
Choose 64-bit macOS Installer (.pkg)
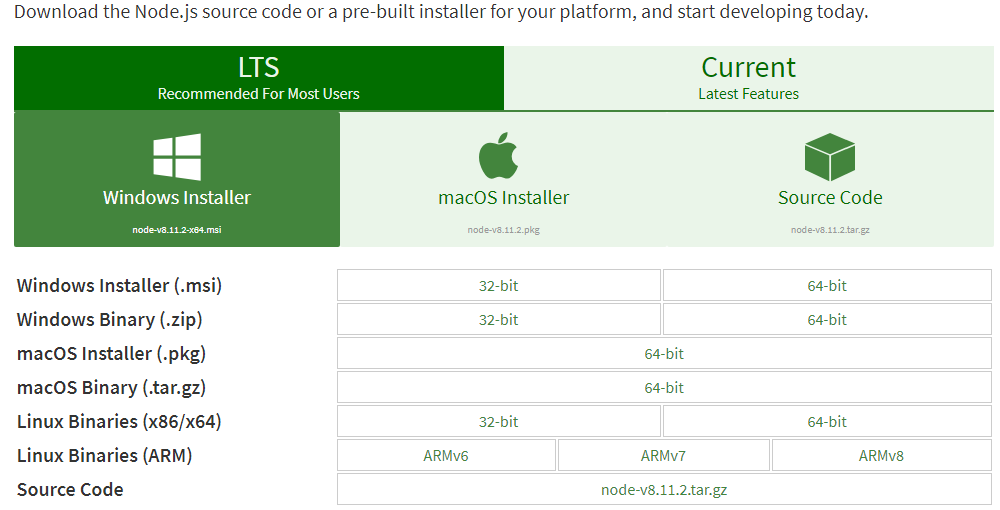[x=665, y=353]
